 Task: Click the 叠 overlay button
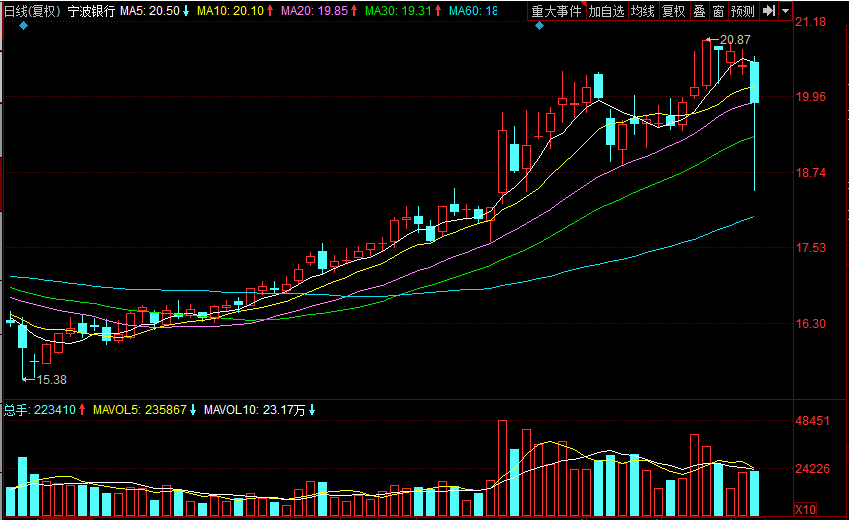point(700,11)
